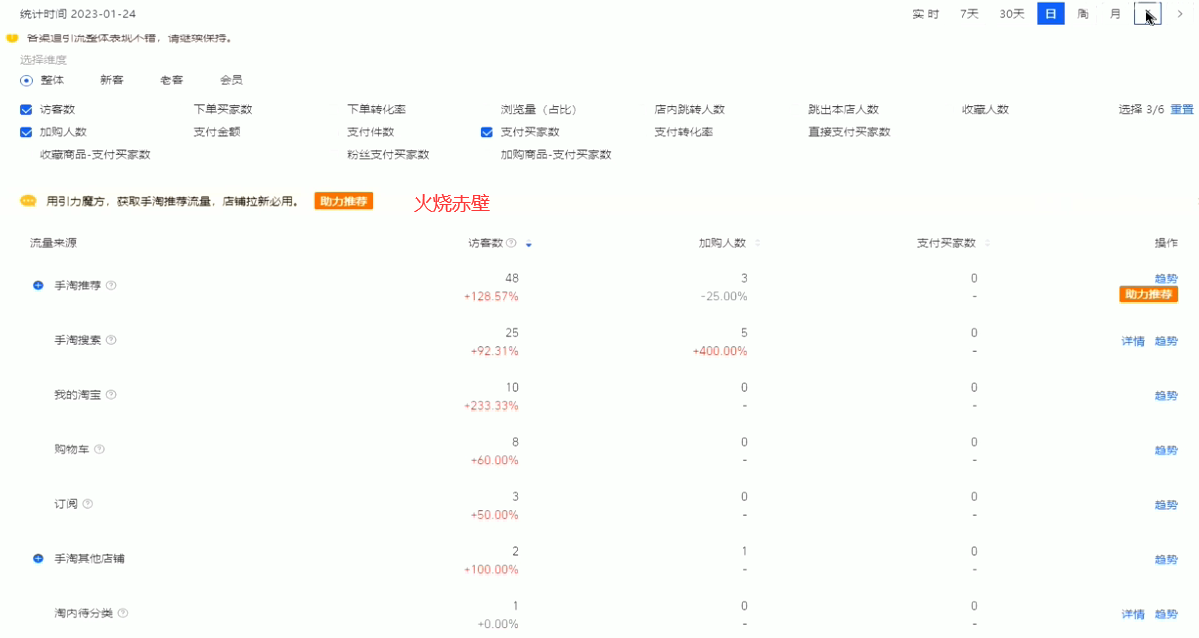1199x638 pixels.
Task: Enable the 下单转化率 metric
Action: (x=376, y=109)
